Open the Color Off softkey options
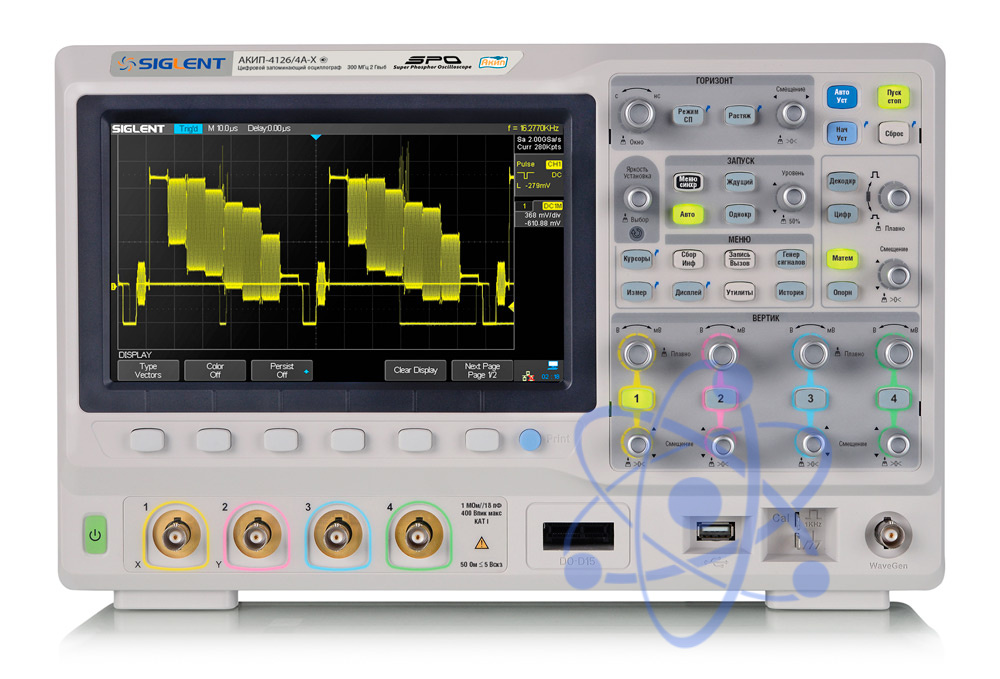This screenshot has height=679, width=1000. tap(215, 370)
